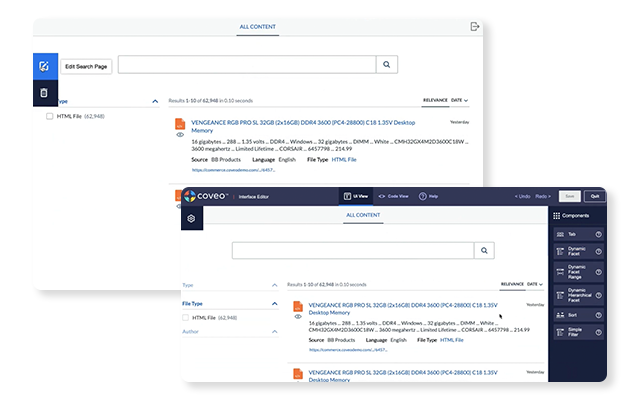Click the search input field in Interface Editor
The width and height of the screenshot is (640, 400).
click(352, 250)
